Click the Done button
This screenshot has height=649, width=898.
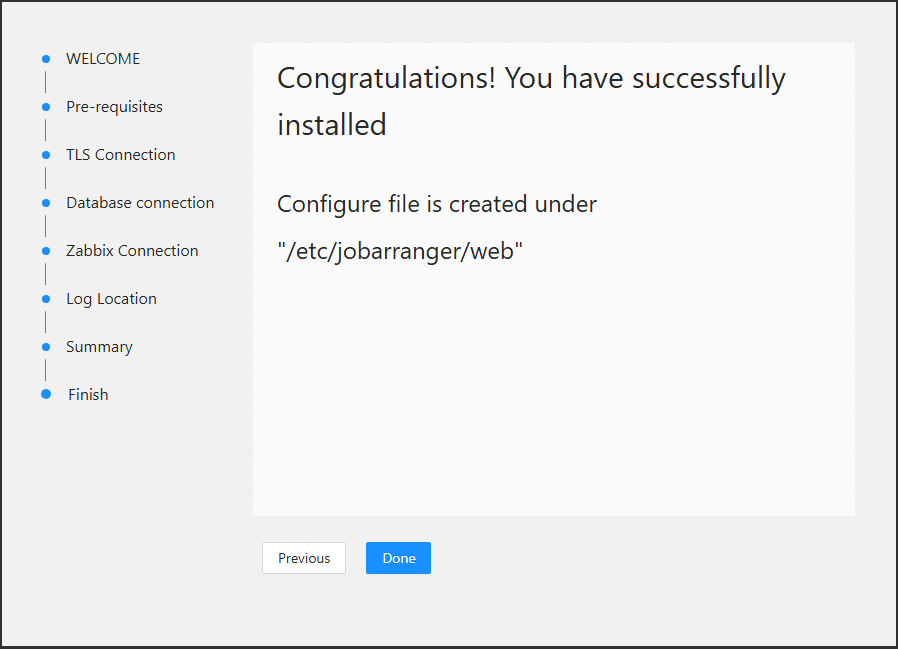point(398,558)
